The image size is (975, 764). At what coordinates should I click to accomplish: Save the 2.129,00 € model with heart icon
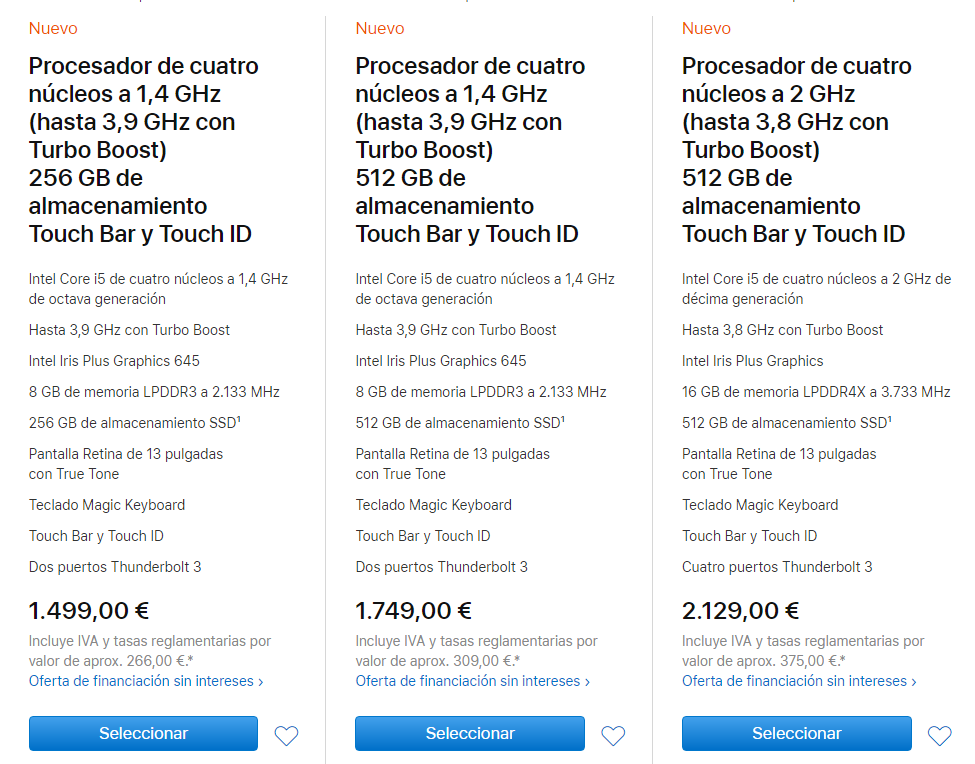click(940, 735)
